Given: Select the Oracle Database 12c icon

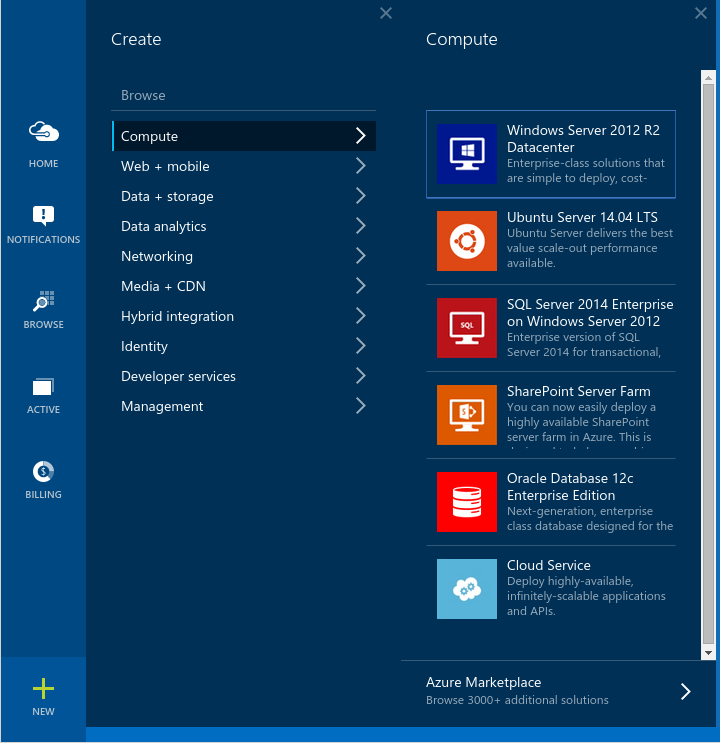Looking at the screenshot, I should tap(467, 502).
